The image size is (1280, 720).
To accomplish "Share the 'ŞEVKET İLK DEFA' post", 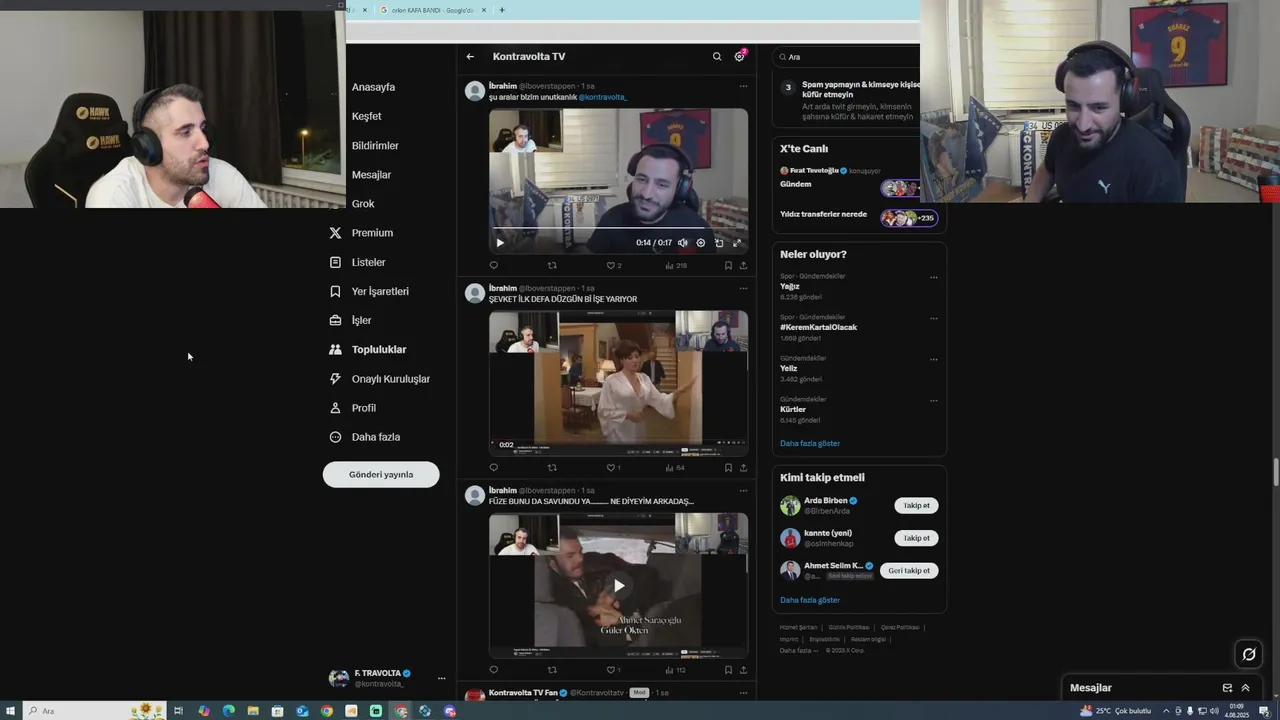I will coord(743,467).
